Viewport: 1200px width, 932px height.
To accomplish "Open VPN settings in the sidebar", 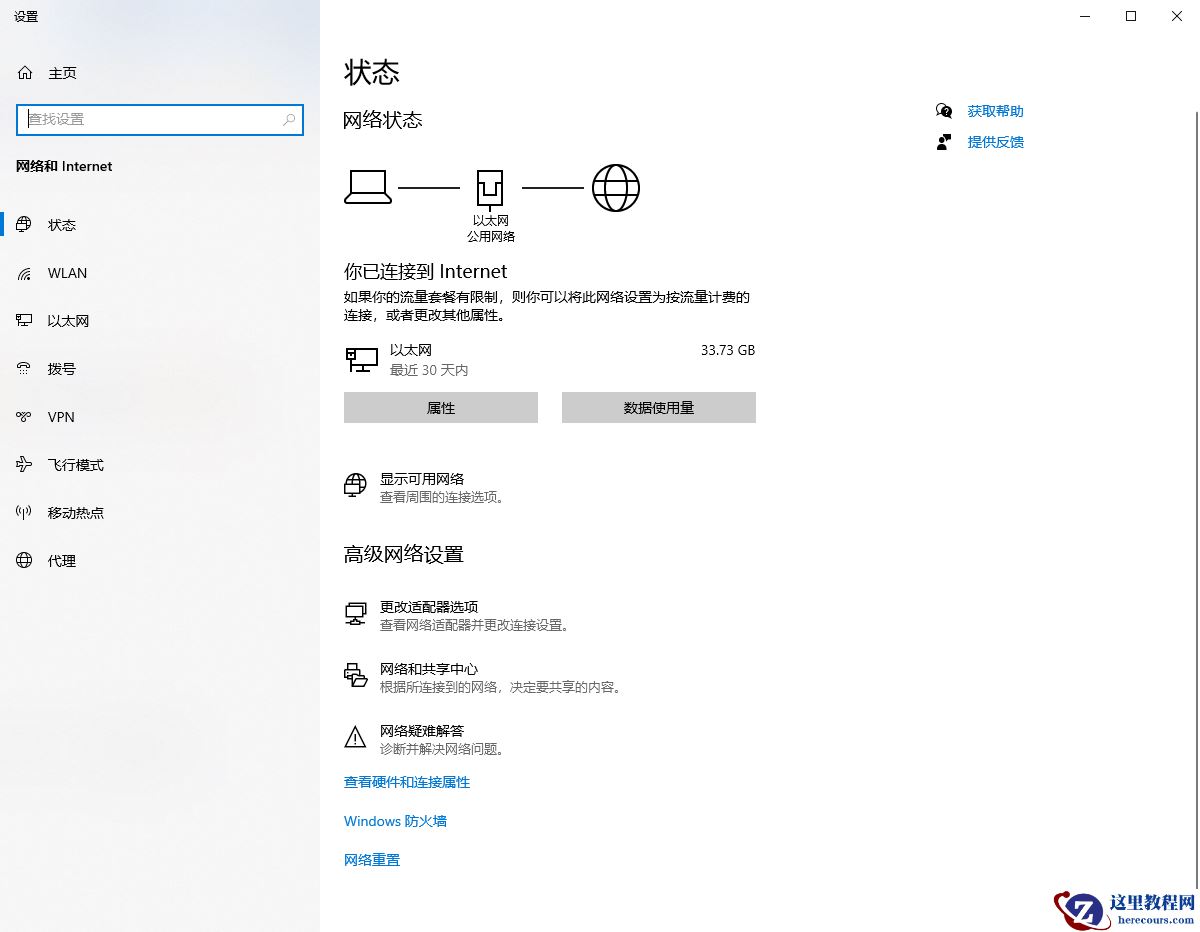I will tap(60, 416).
